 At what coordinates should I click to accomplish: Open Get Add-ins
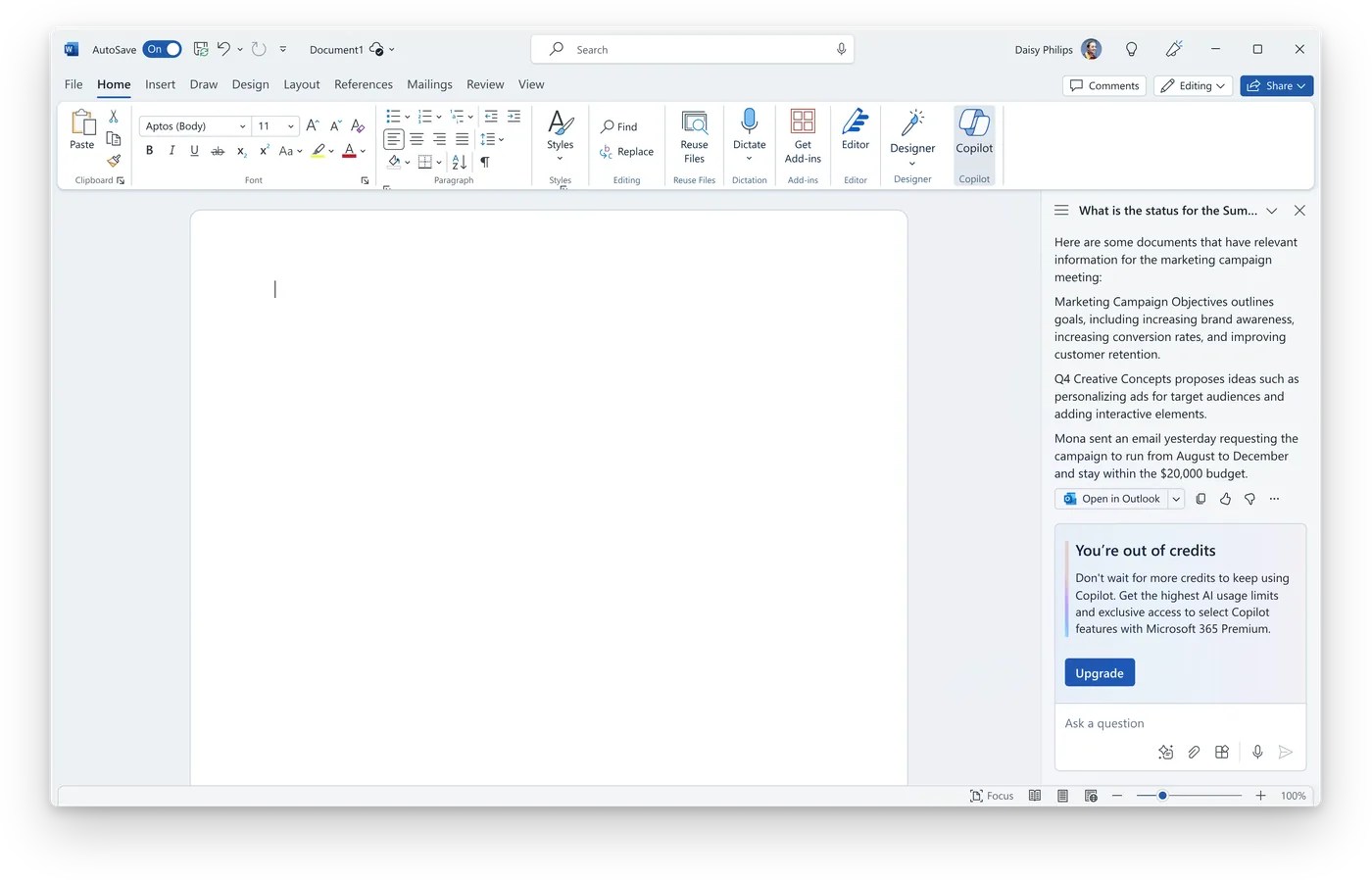803,136
